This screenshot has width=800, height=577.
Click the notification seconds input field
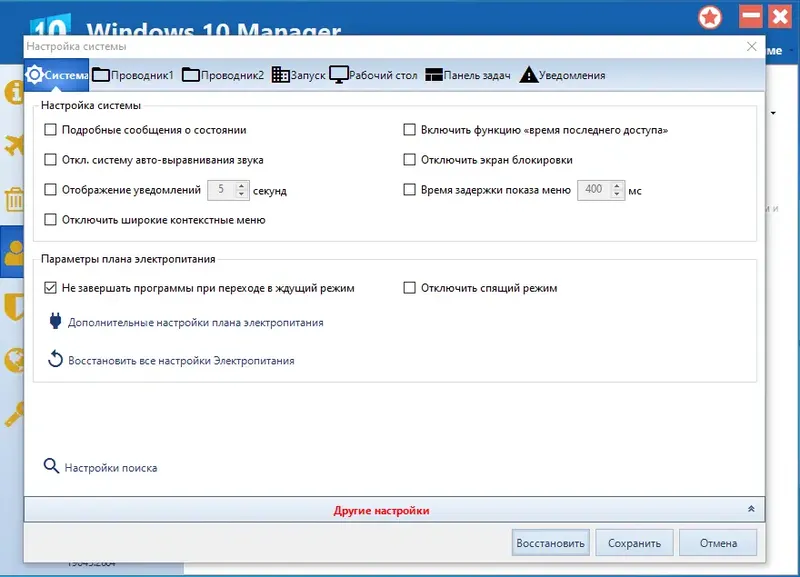click(x=222, y=190)
